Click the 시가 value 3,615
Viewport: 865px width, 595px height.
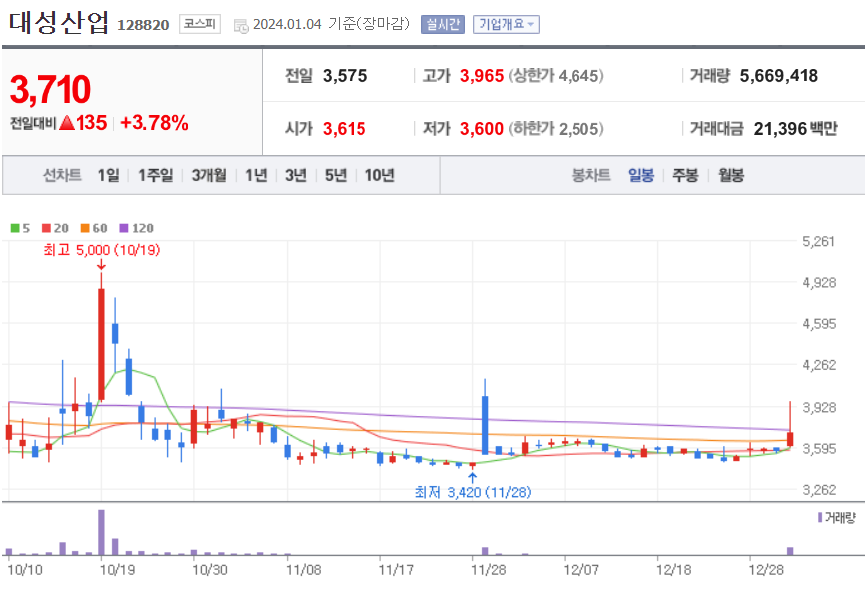point(344,129)
